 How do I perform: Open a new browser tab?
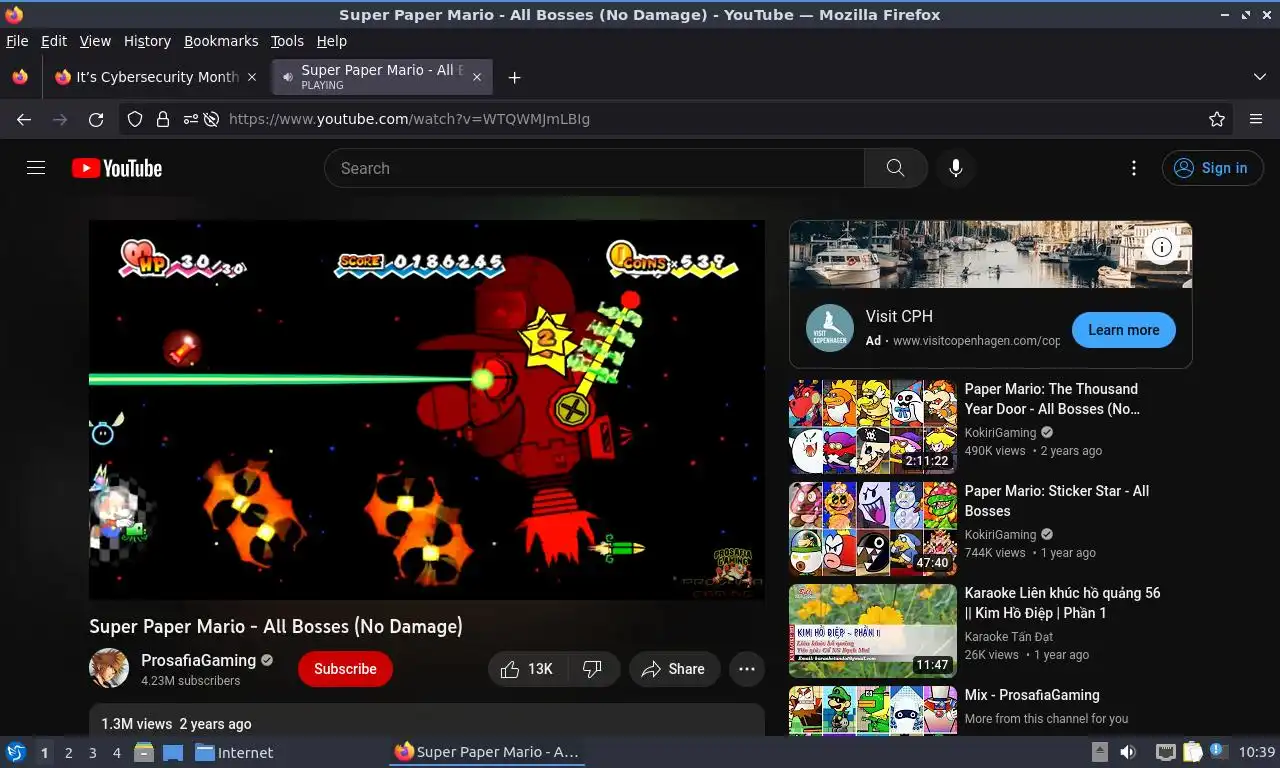[514, 77]
